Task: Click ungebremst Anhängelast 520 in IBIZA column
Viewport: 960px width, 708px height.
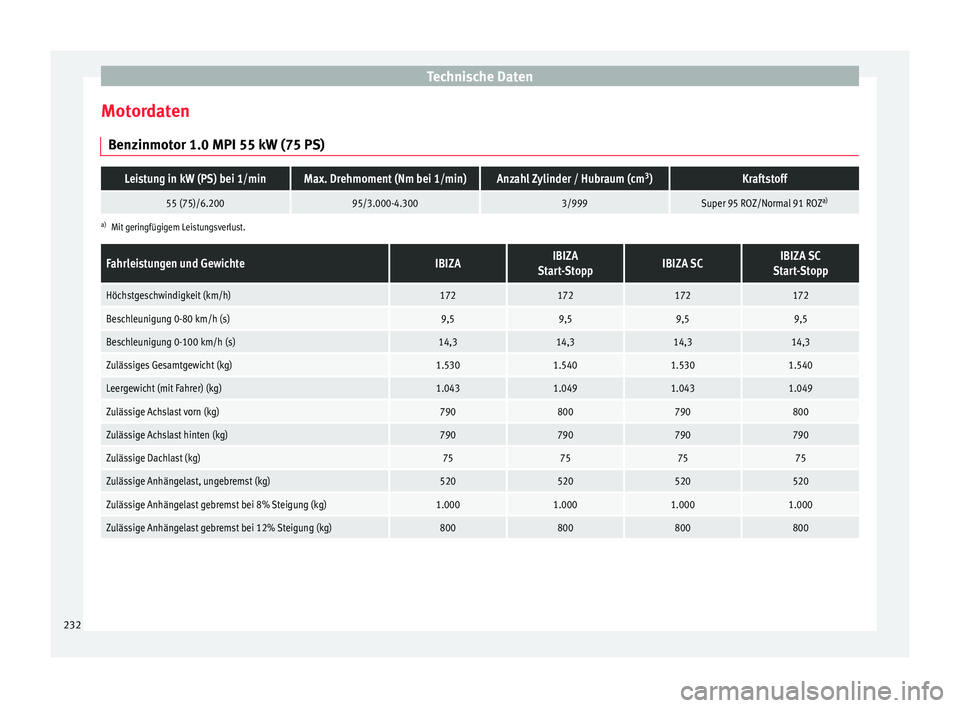Action: 448,481
